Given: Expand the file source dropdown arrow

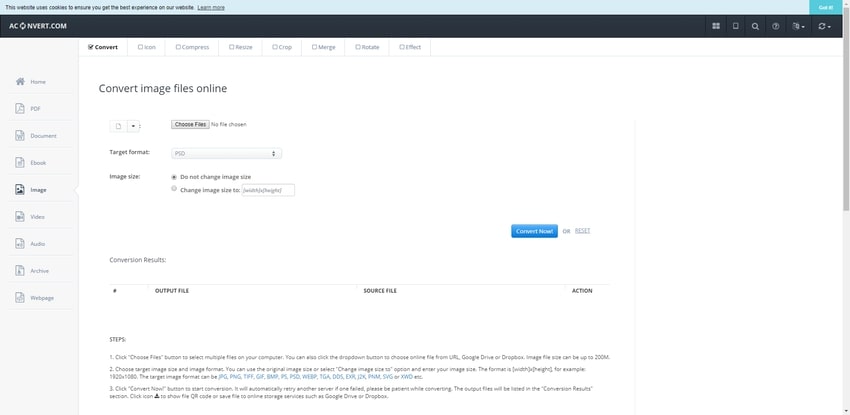Looking at the screenshot, I should 134,126.
